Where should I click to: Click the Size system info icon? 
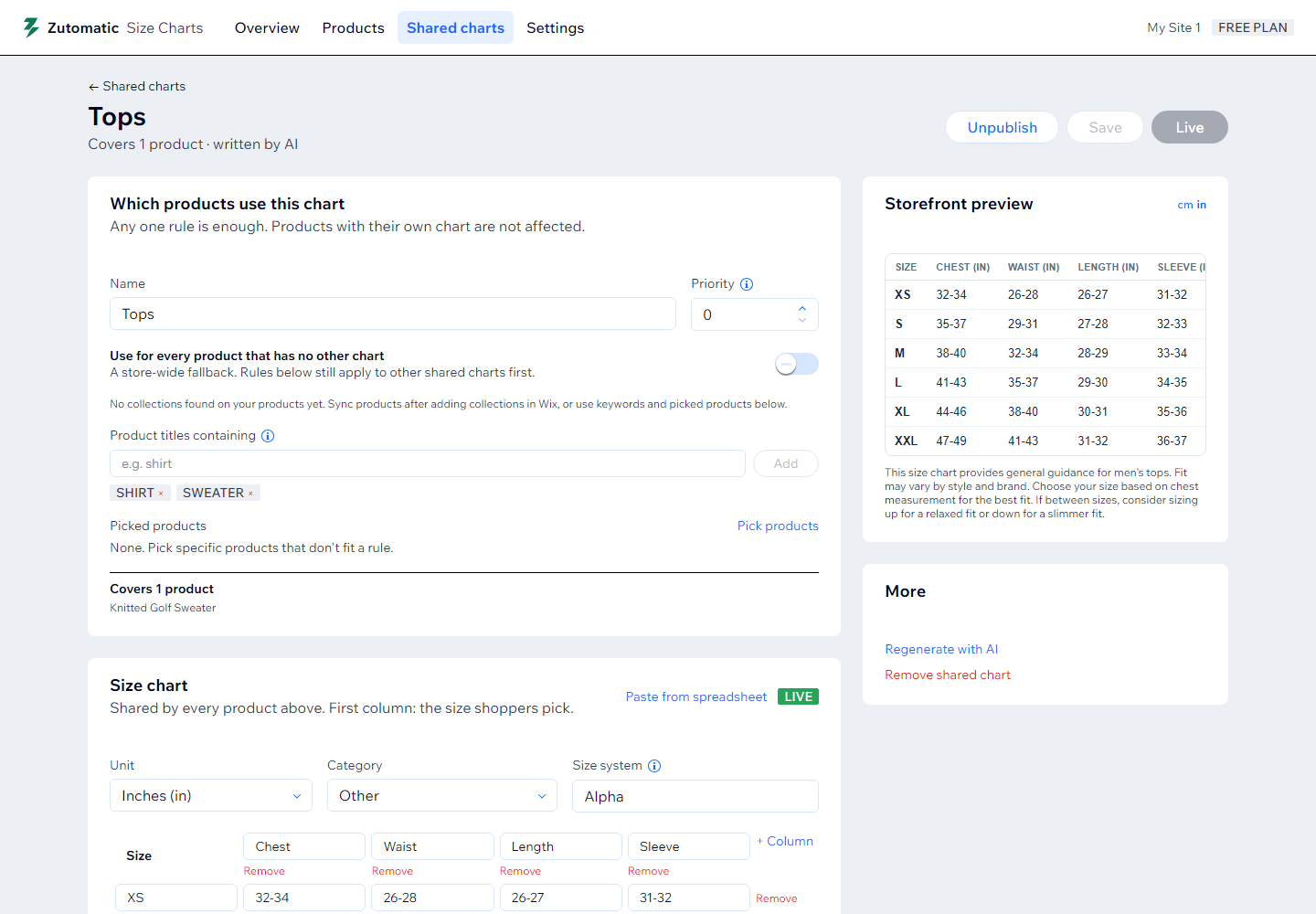click(x=654, y=766)
